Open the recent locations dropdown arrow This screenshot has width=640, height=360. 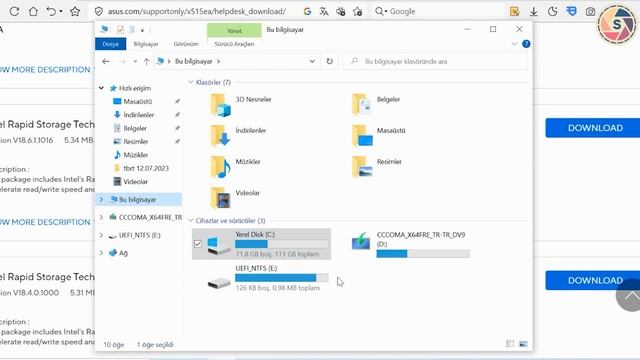pyautogui.click(x=135, y=61)
